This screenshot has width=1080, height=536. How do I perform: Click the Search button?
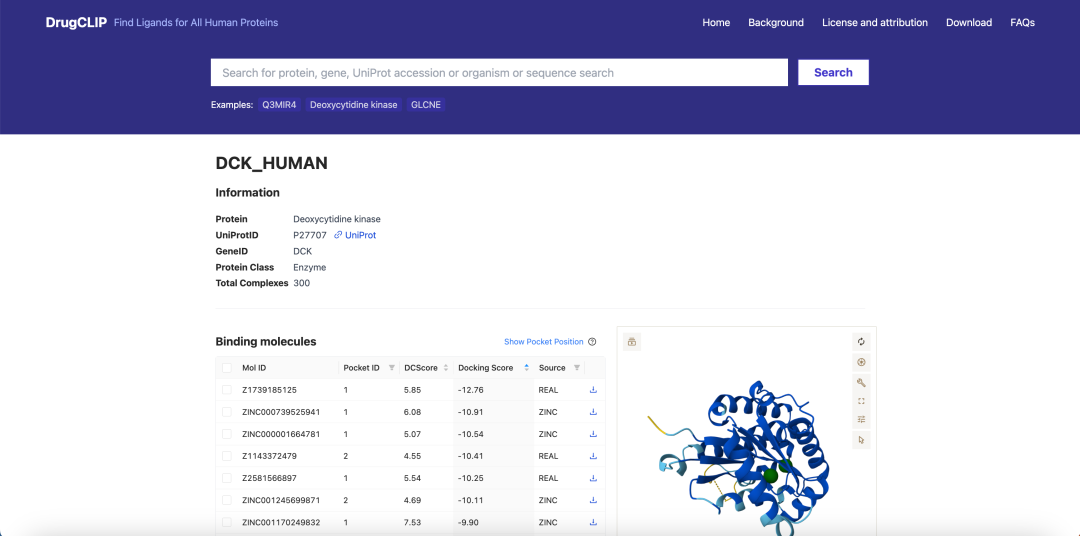coord(833,72)
